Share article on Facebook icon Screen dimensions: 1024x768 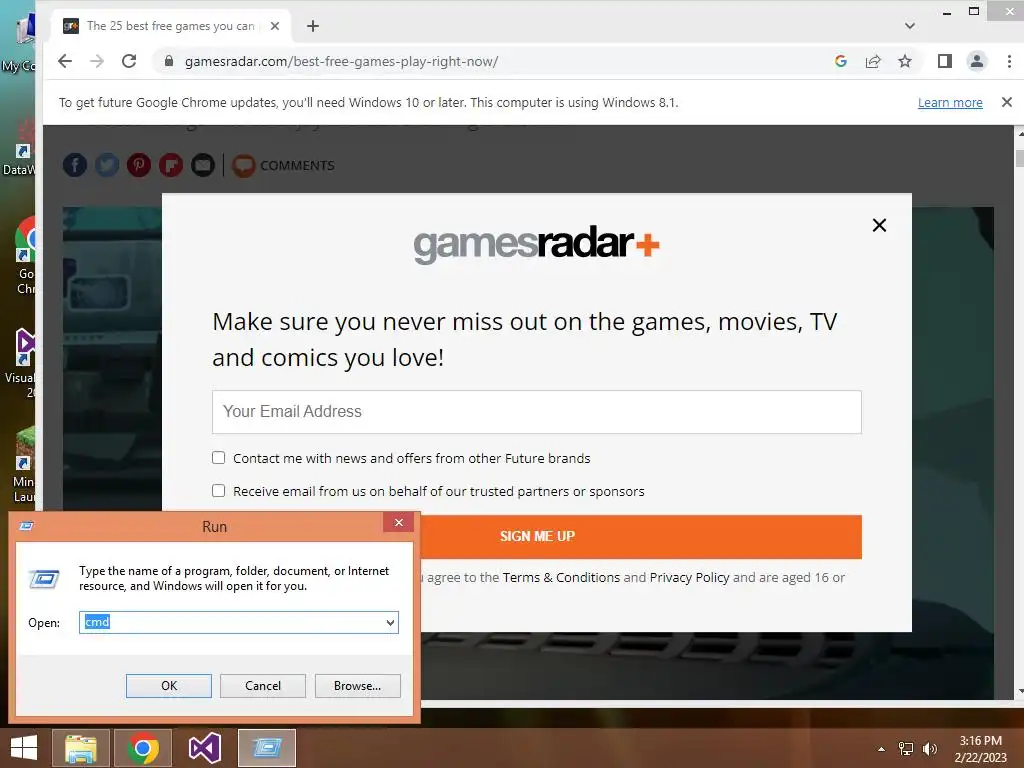coord(75,165)
